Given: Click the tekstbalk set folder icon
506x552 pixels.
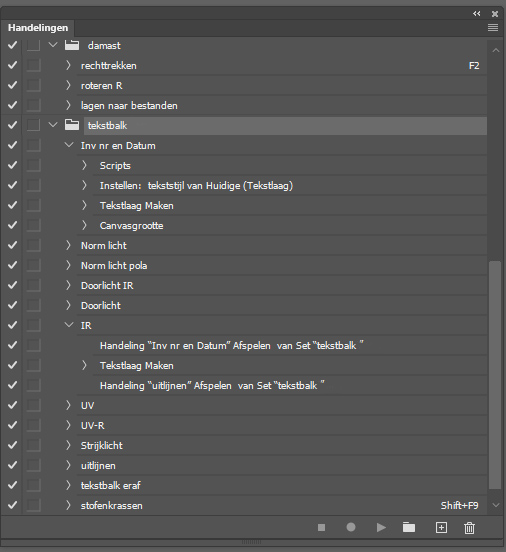Looking at the screenshot, I should coord(72,125).
